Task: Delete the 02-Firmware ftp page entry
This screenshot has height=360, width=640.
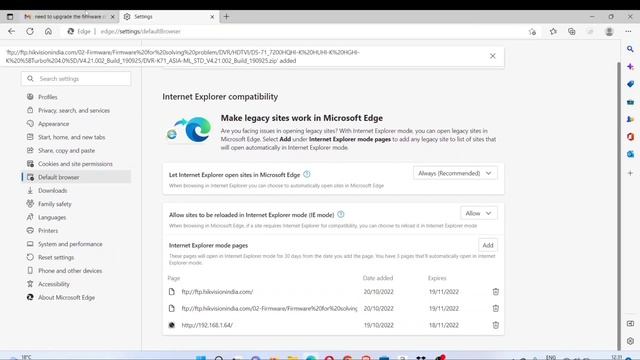Action: point(496,309)
